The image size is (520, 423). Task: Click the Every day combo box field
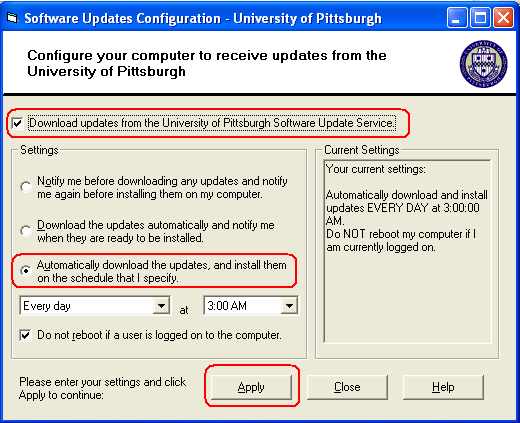[x=95, y=306]
